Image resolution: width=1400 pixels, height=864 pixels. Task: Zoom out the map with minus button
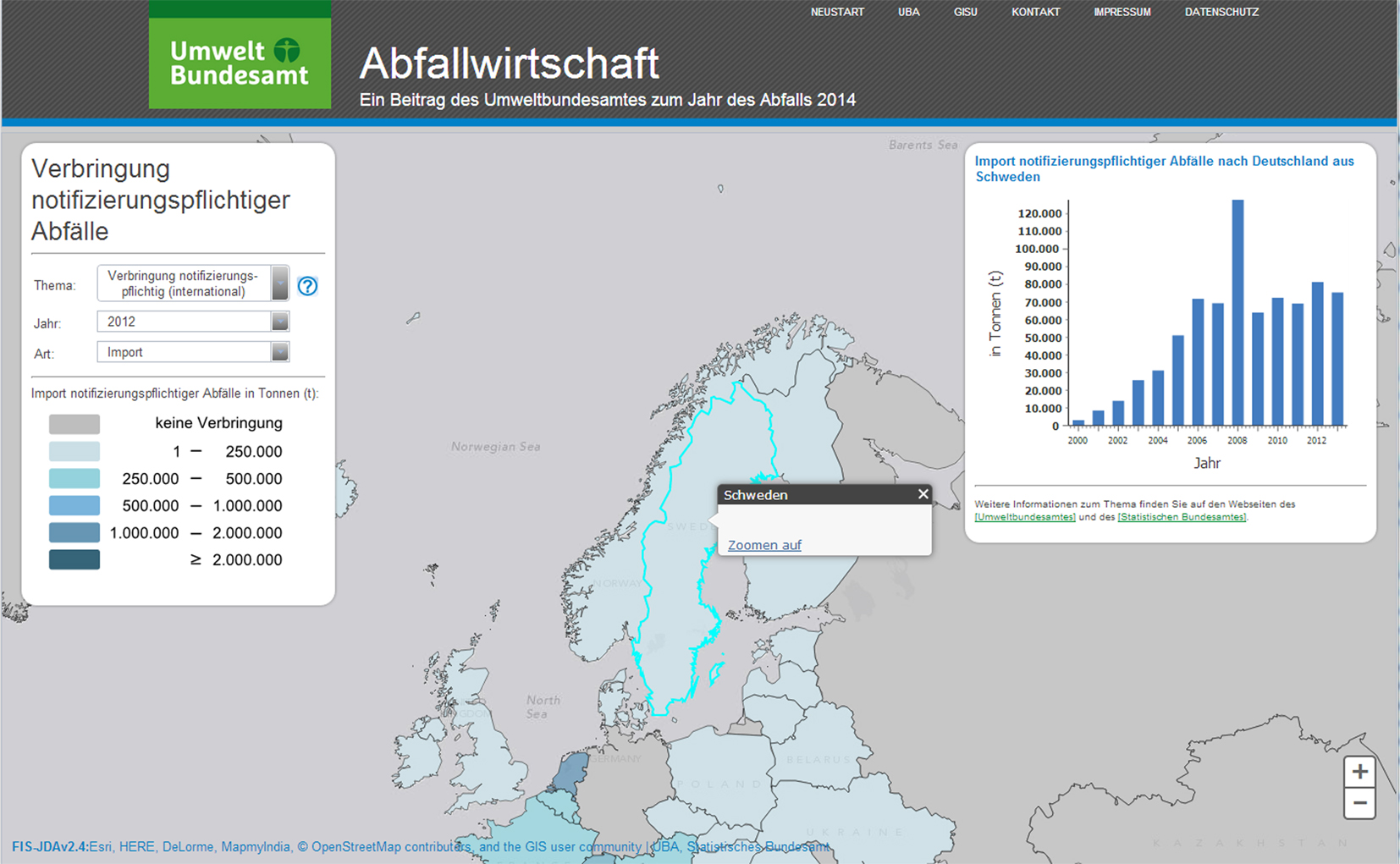pos(1359,803)
